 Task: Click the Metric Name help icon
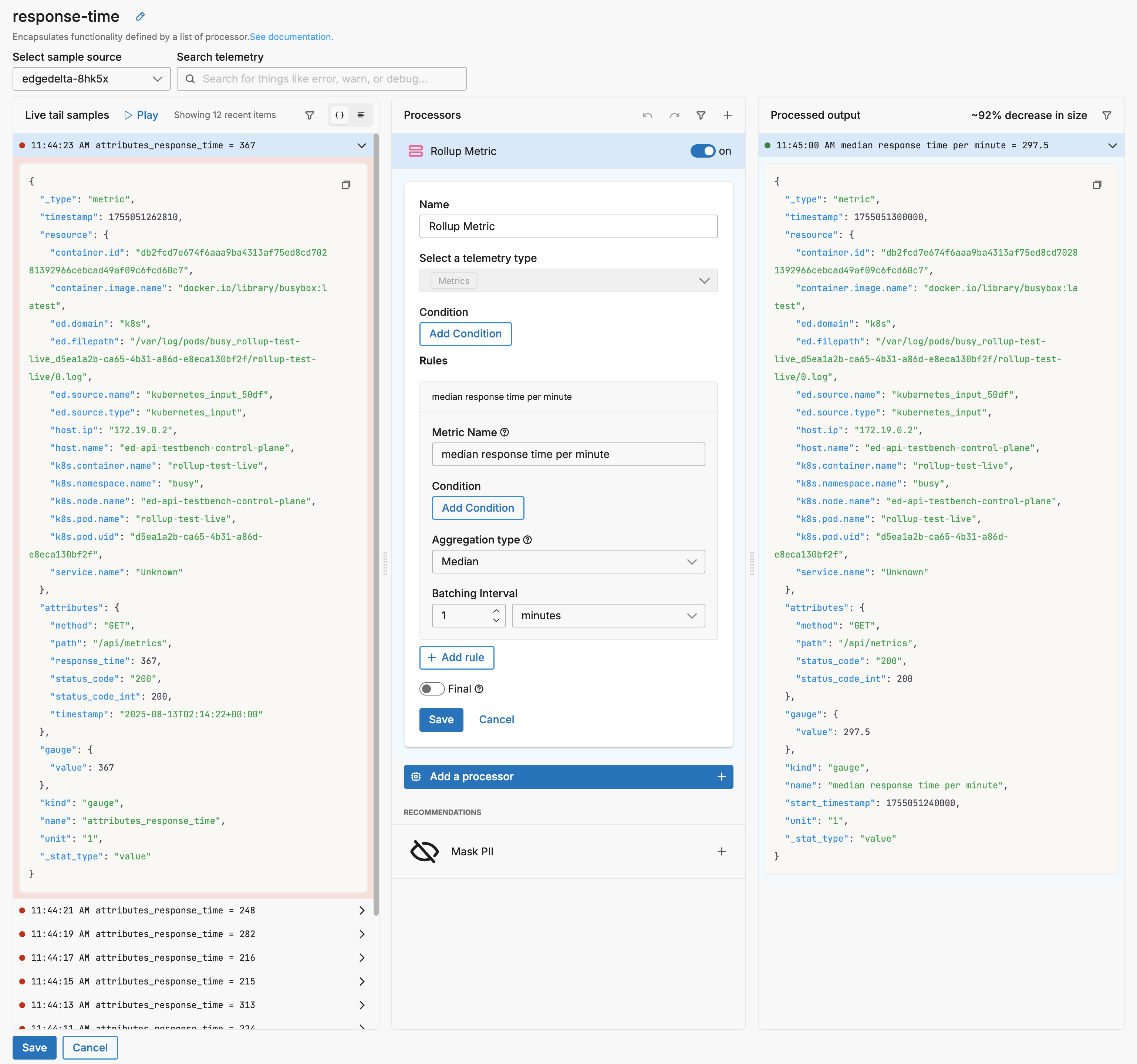coord(505,432)
